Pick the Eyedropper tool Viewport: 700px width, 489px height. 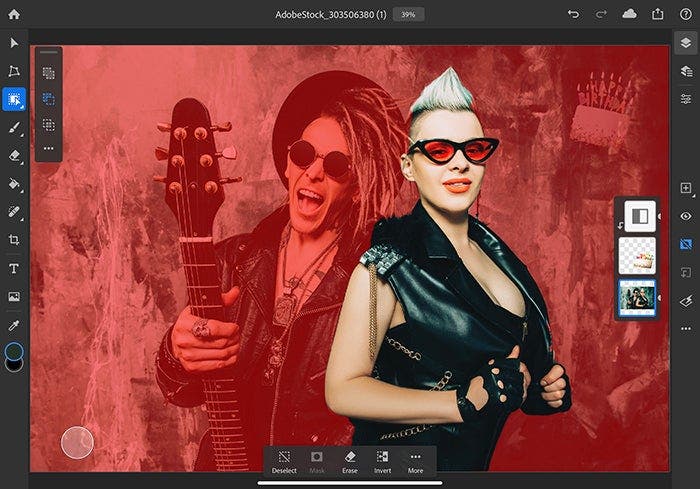click(14, 325)
